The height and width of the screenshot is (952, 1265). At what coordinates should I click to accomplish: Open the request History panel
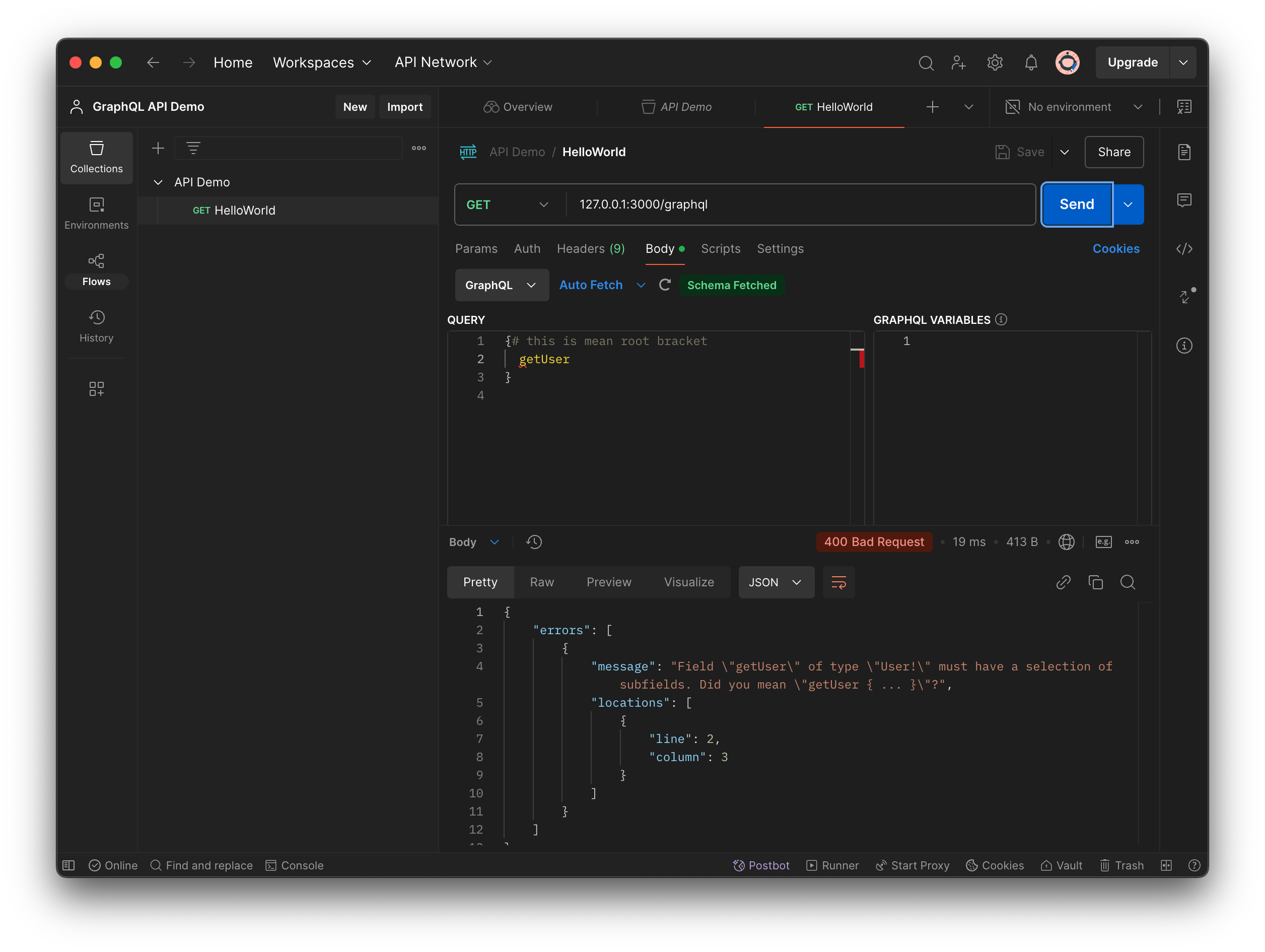pos(96,326)
